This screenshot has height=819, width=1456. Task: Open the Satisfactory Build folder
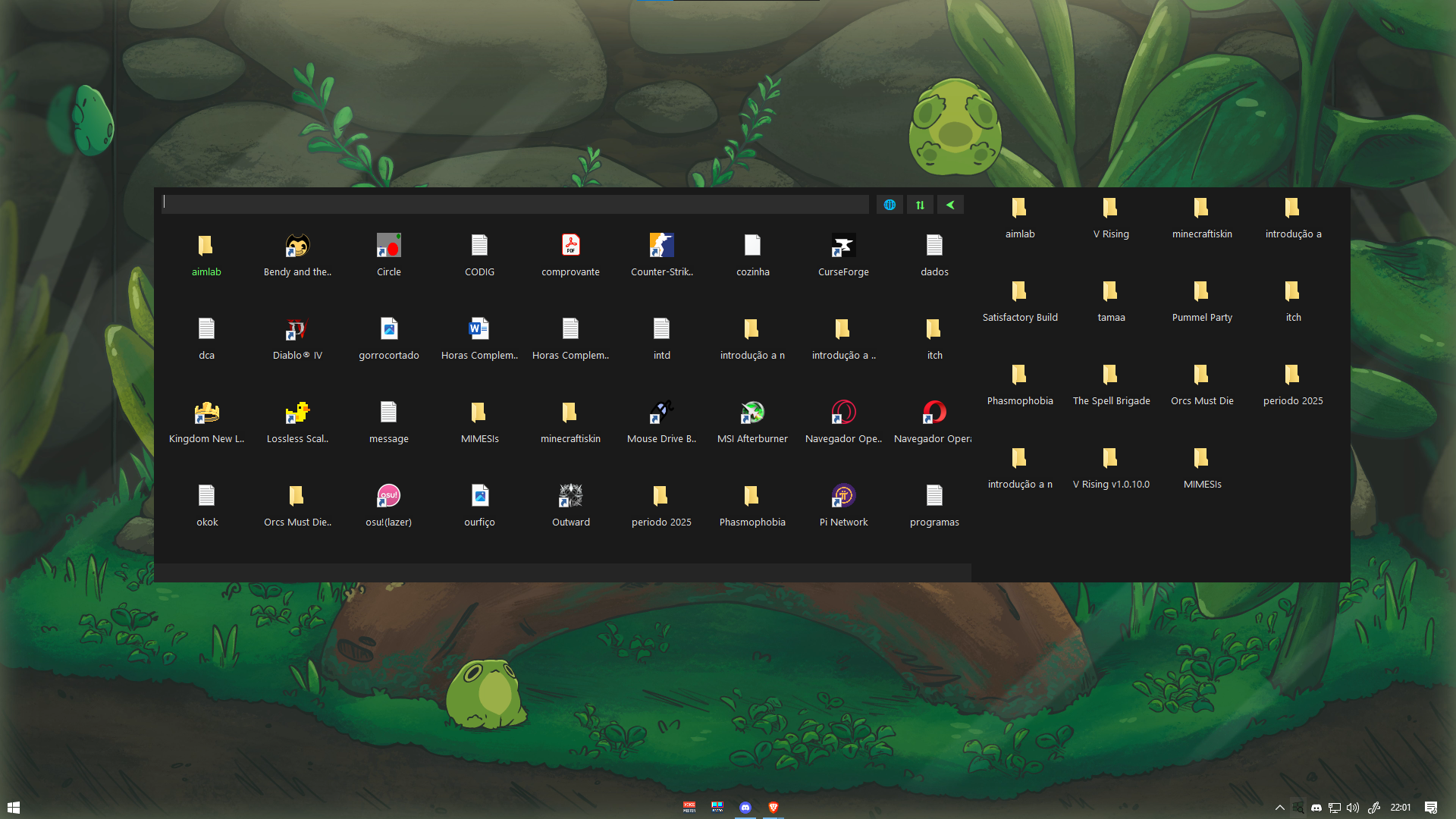coord(1019,292)
